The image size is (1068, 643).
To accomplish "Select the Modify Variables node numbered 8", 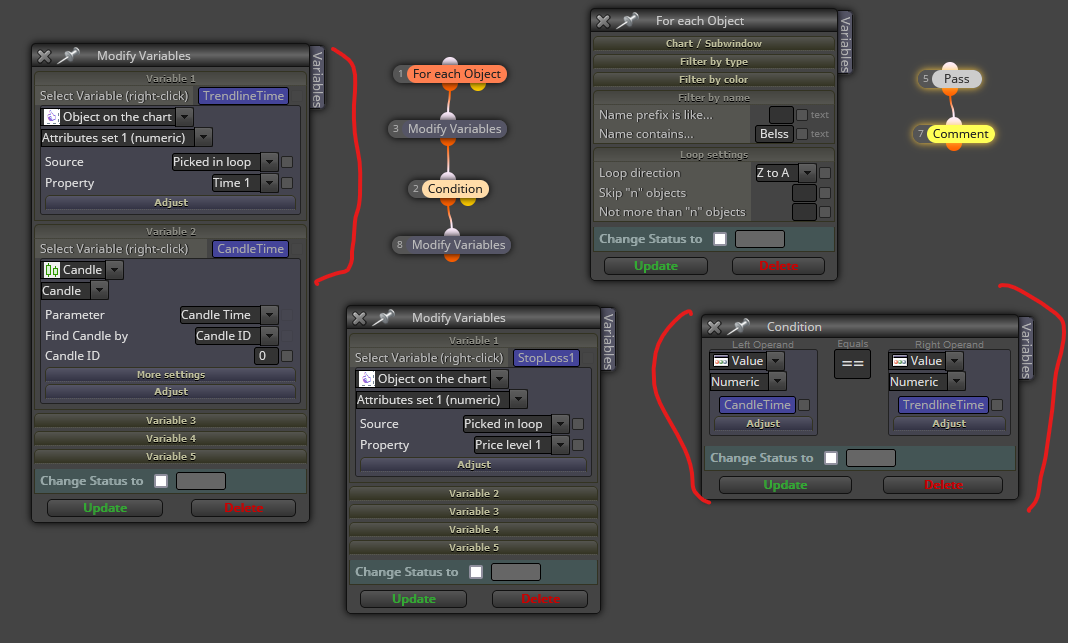I will click(458, 245).
